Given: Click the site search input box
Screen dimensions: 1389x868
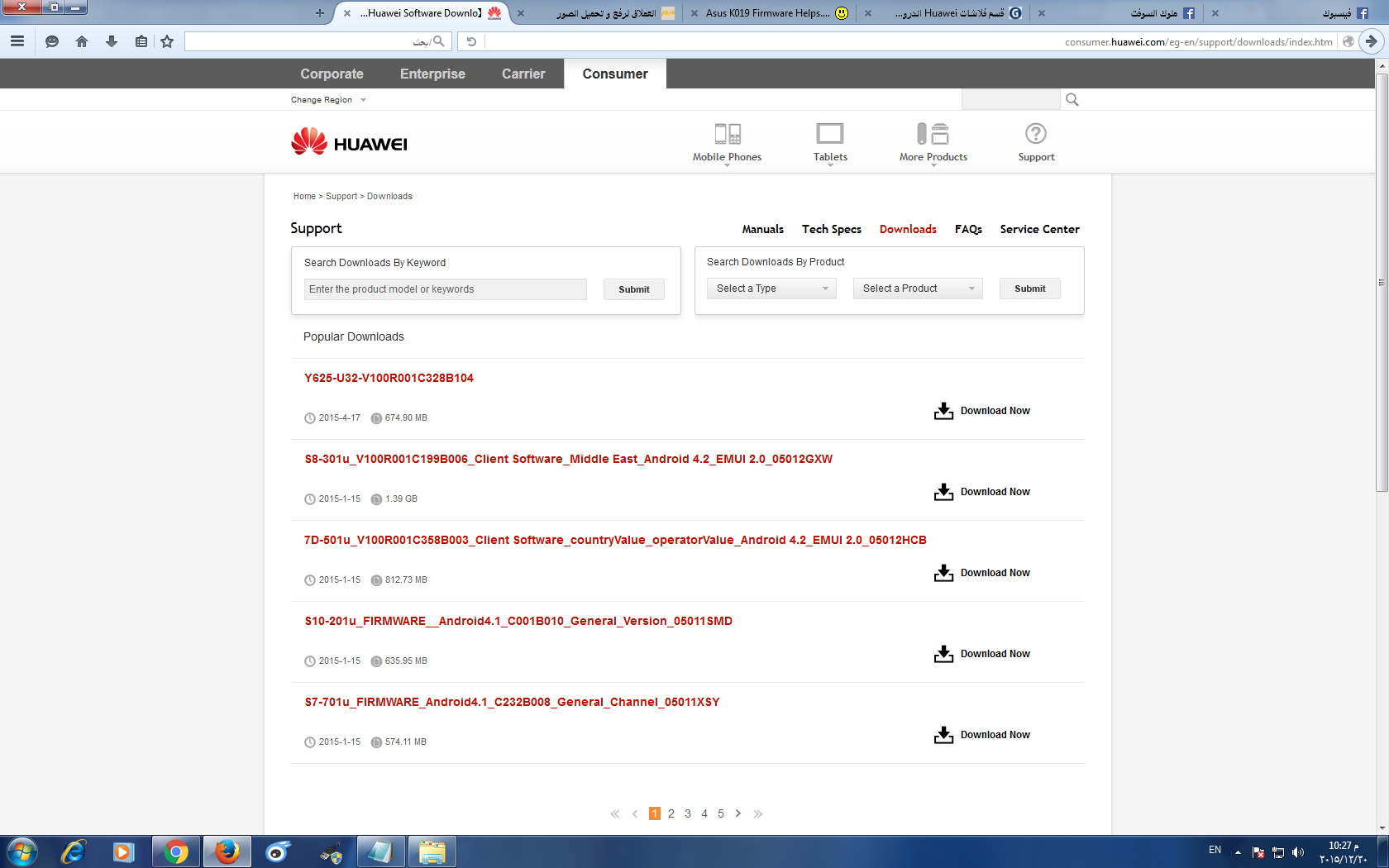Looking at the screenshot, I should (x=1010, y=100).
